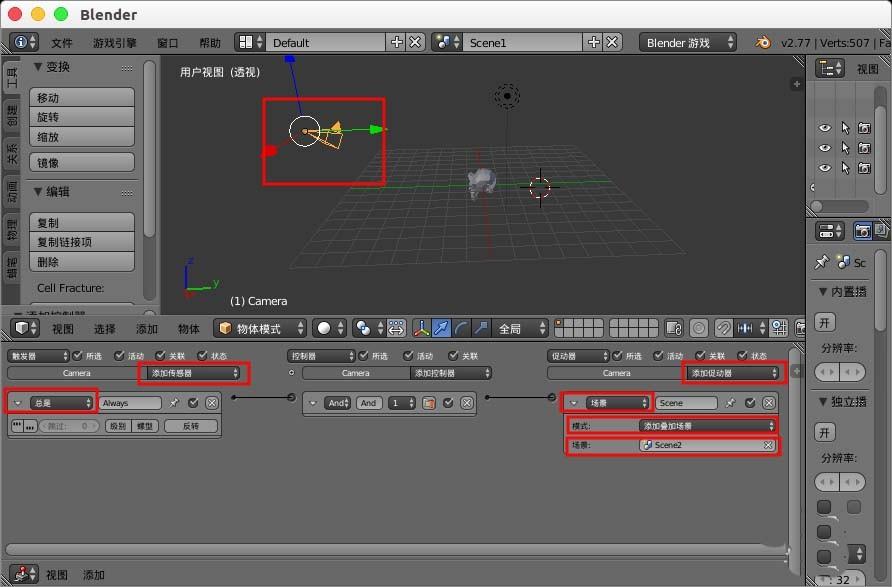The image size is (892, 587).
Task: Click the Scene2 scene field
Action: click(705, 446)
